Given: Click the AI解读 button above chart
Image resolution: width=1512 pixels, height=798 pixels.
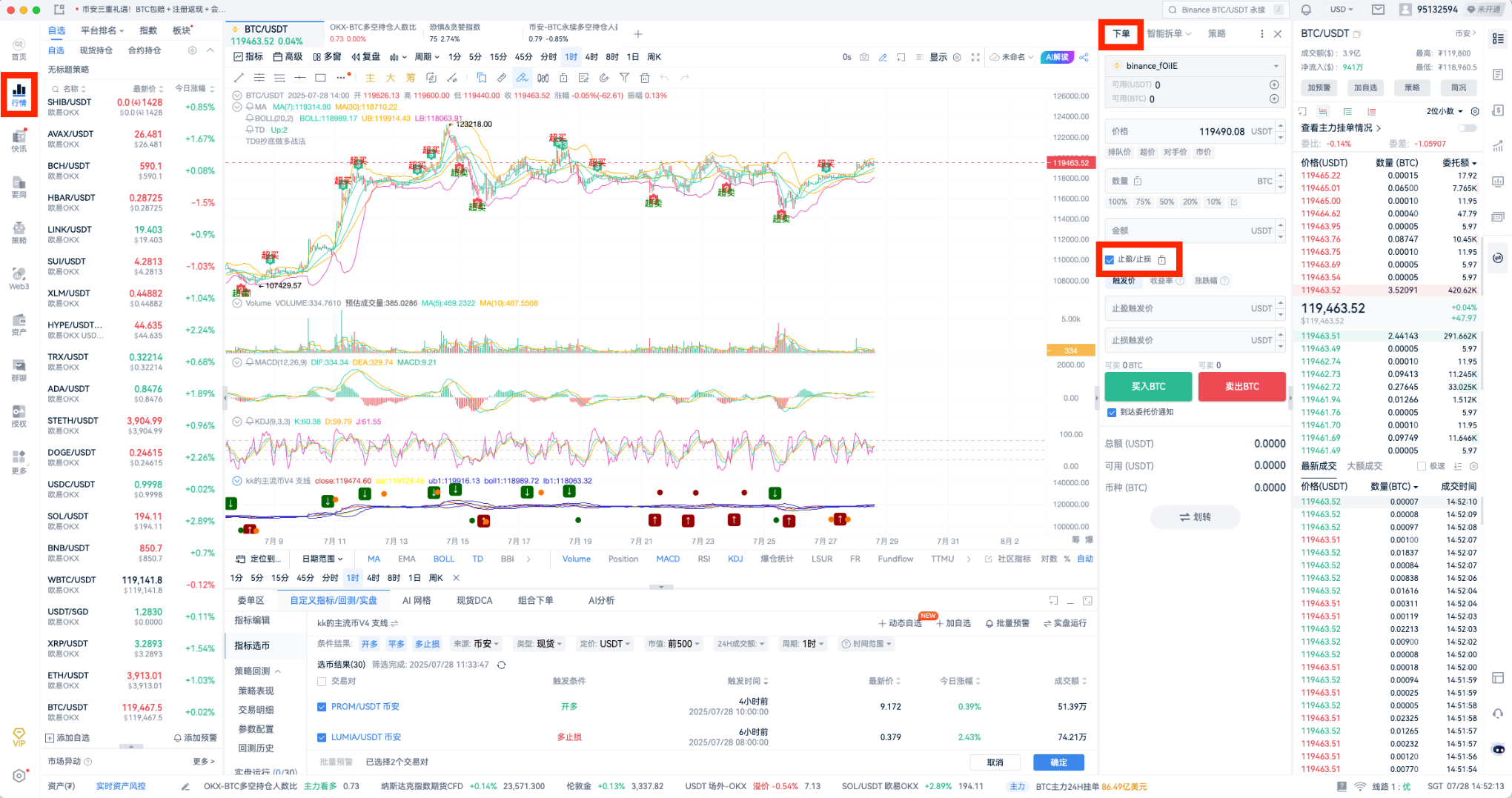Looking at the screenshot, I should coord(1057,57).
